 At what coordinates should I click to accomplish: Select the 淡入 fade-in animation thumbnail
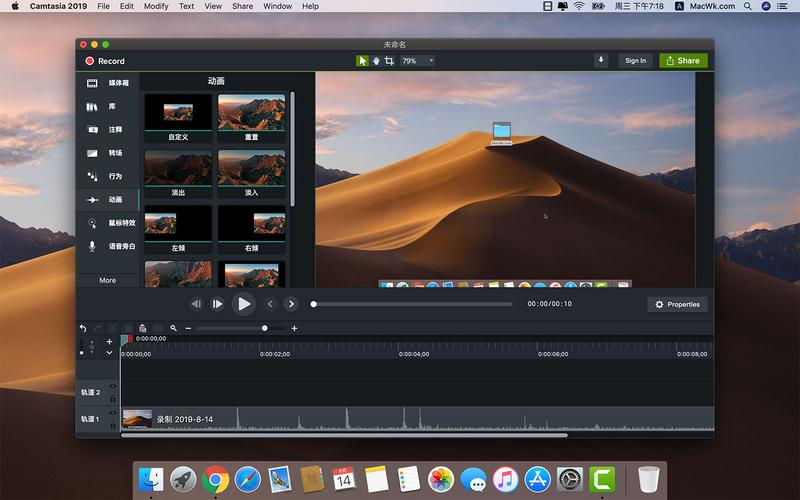pyautogui.click(x=252, y=173)
